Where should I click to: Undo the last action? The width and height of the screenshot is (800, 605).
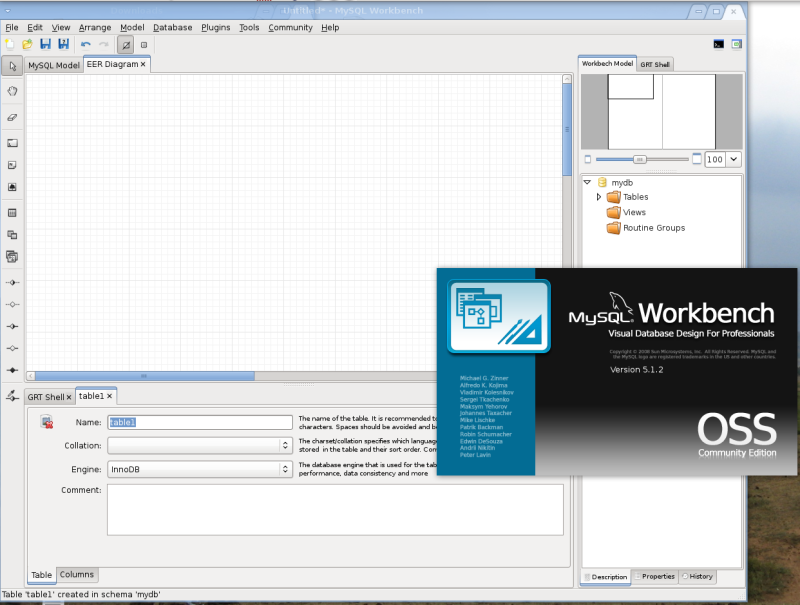coord(86,44)
